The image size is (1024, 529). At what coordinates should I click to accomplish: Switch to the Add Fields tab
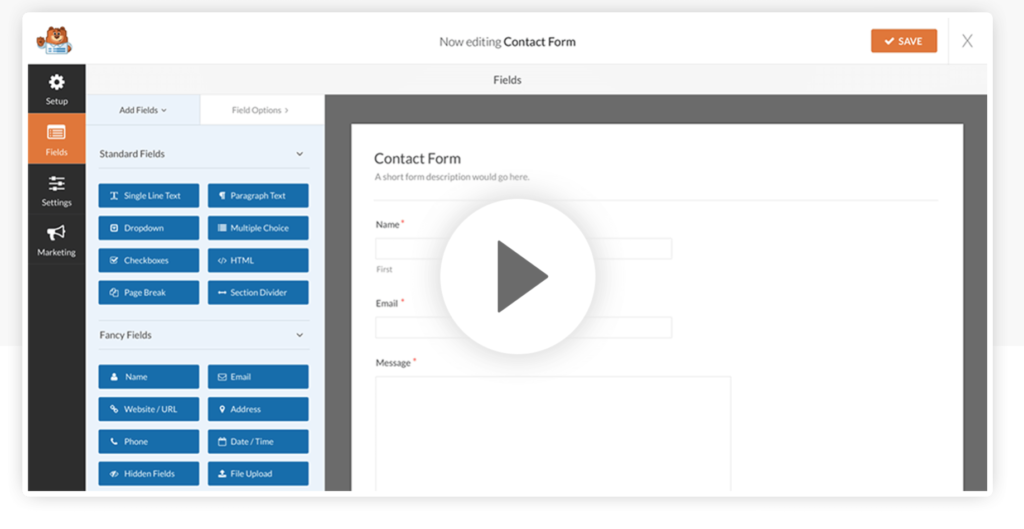pos(143,110)
